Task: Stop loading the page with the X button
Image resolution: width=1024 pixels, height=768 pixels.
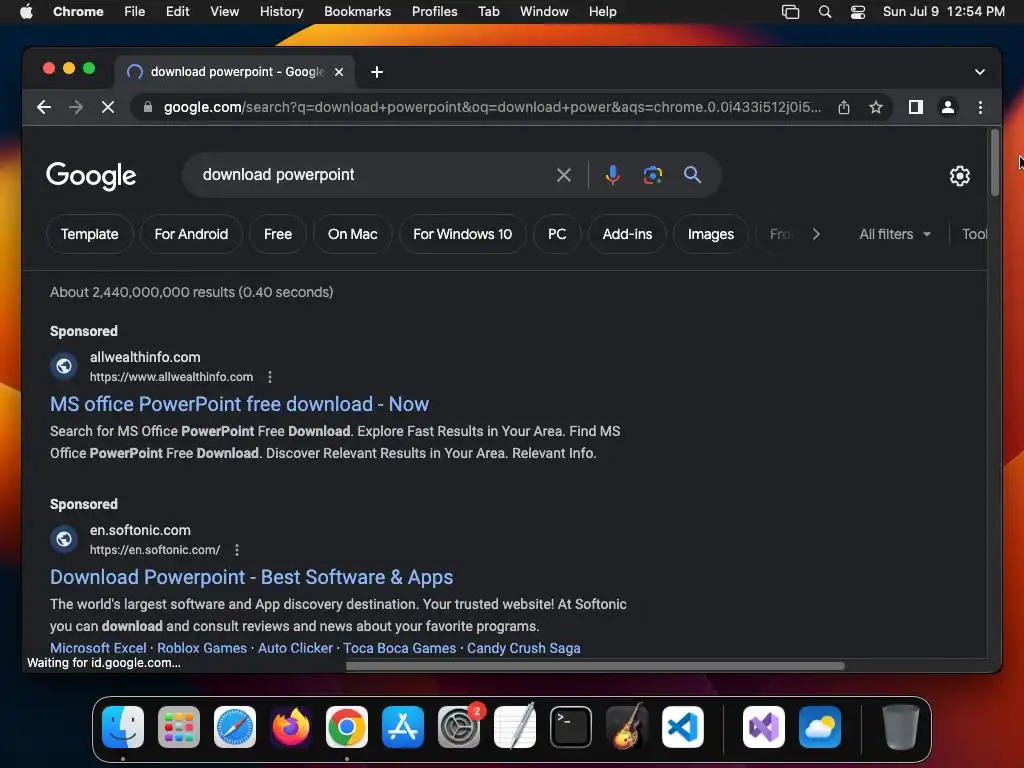Action: (x=108, y=107)
